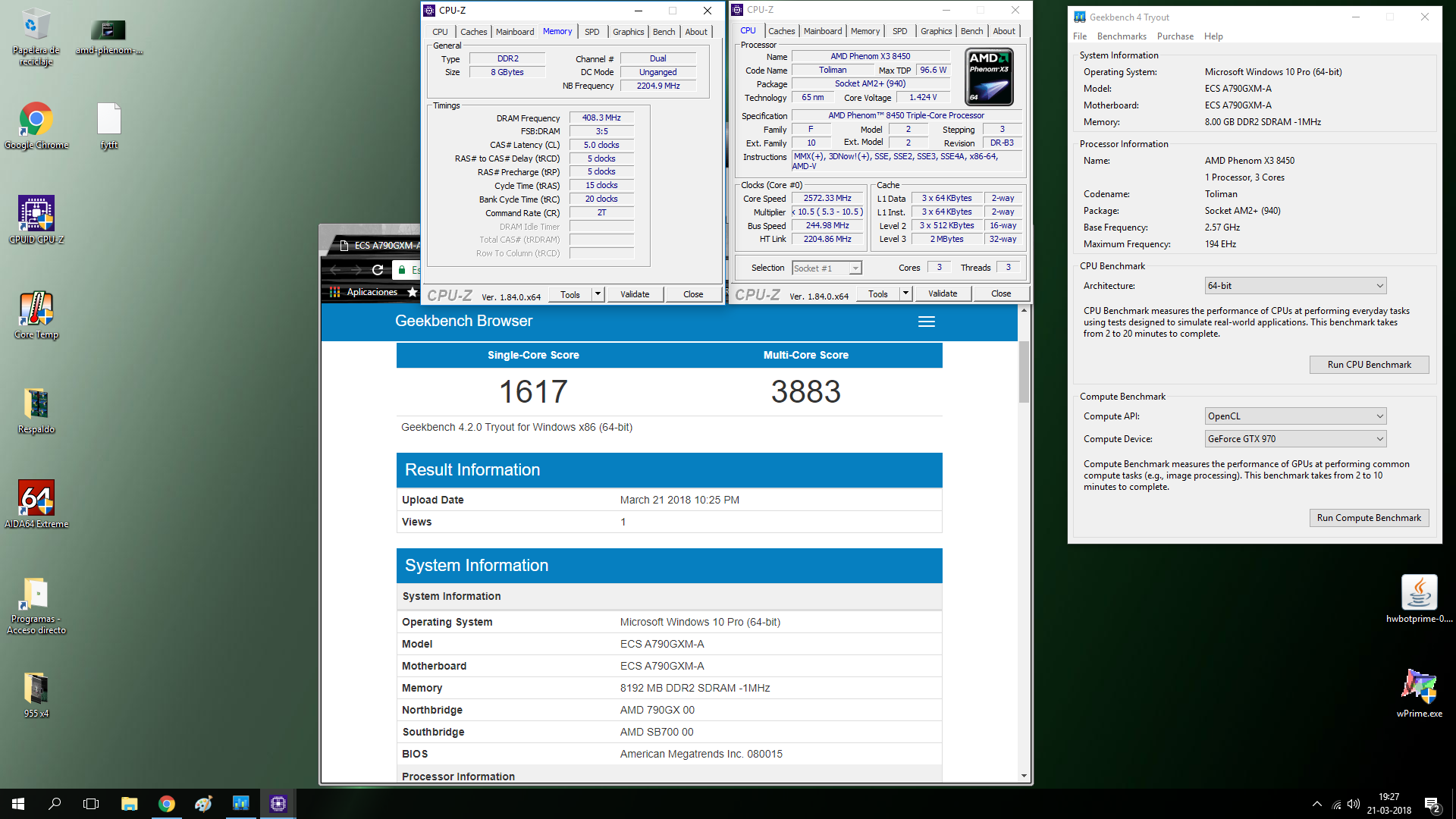Viewport: 1456px width, 819px height.
Task: Click the DRAM Frequency value 408.3 MHz
Action: [x=601, y=118]
